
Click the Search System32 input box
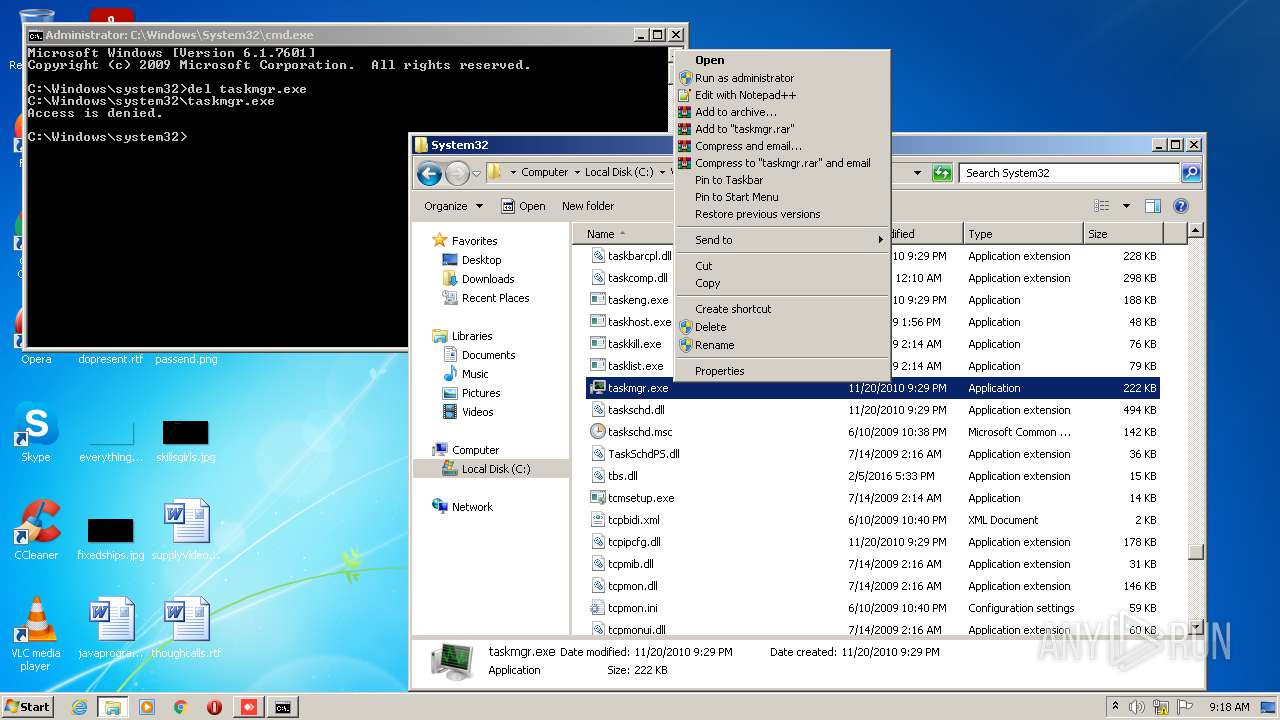point(1069,173)
